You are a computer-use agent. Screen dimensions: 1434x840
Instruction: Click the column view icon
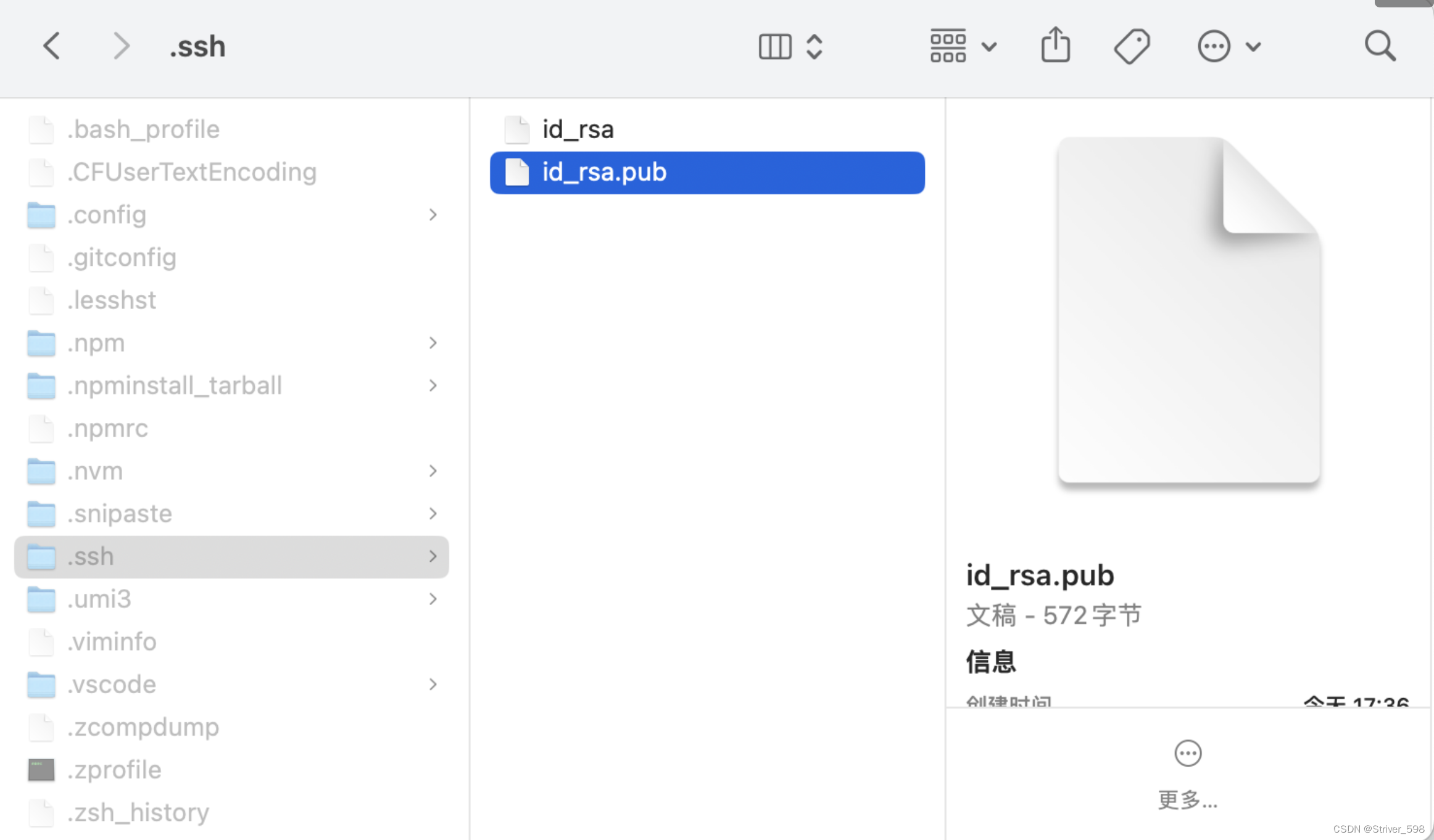tap(774, 46)
